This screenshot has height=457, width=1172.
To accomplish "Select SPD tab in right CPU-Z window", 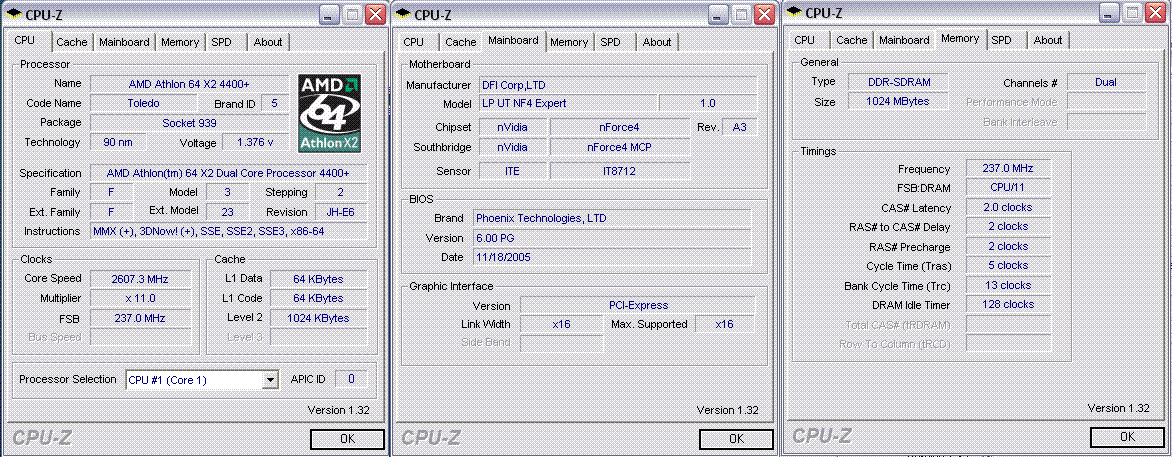I will (x=1002, y=40).
